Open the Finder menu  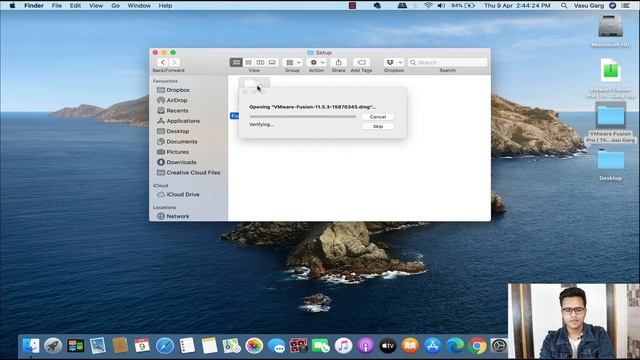point(34,5)
